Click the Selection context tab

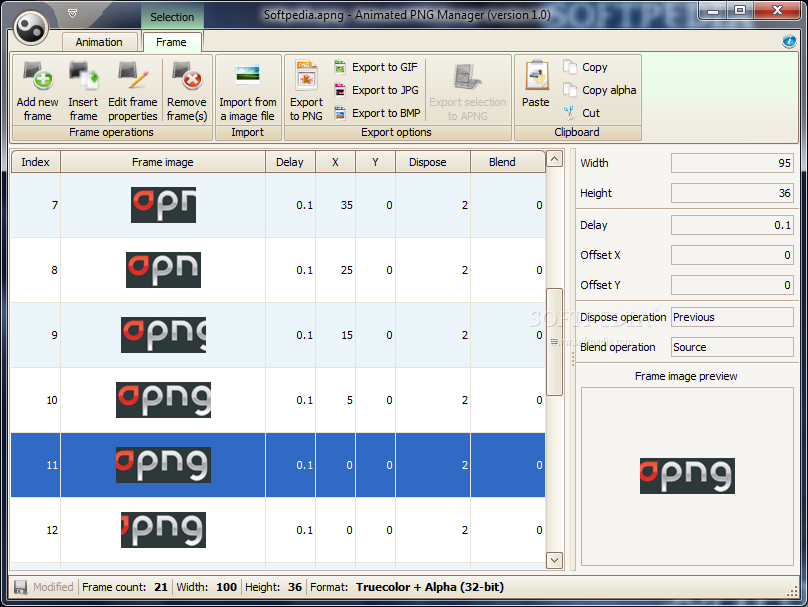(172, 17)
